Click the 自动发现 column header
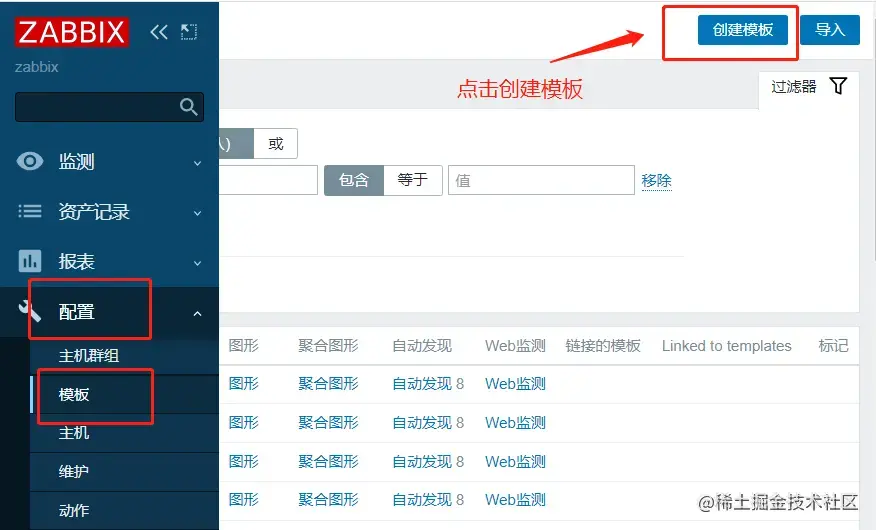 pyautogui.click(x=422, y=346)
